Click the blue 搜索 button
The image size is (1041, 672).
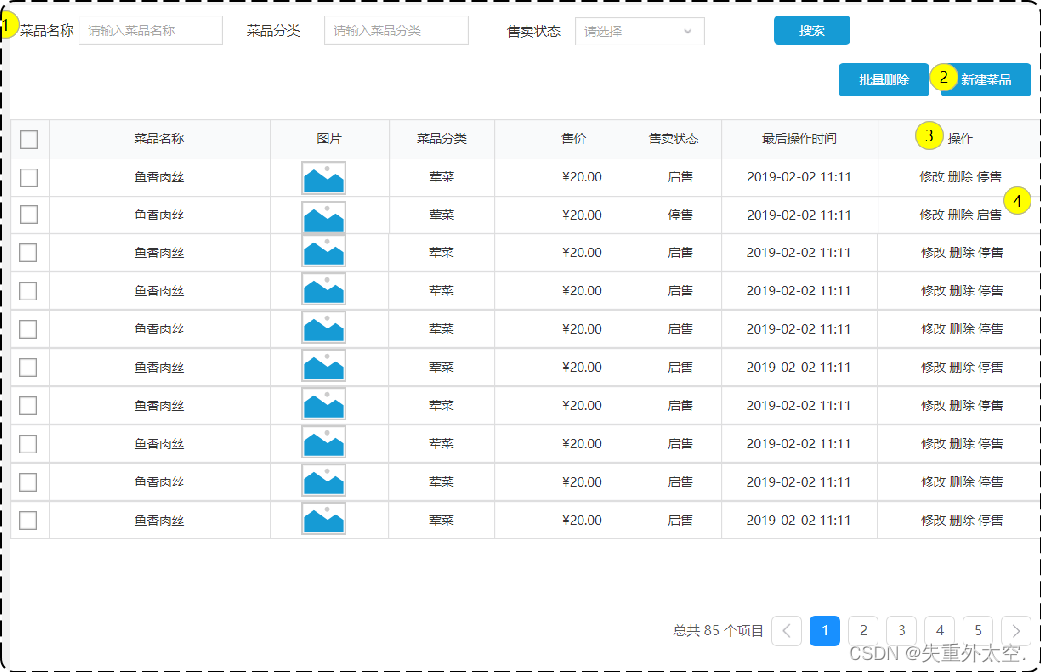[811, 31]
